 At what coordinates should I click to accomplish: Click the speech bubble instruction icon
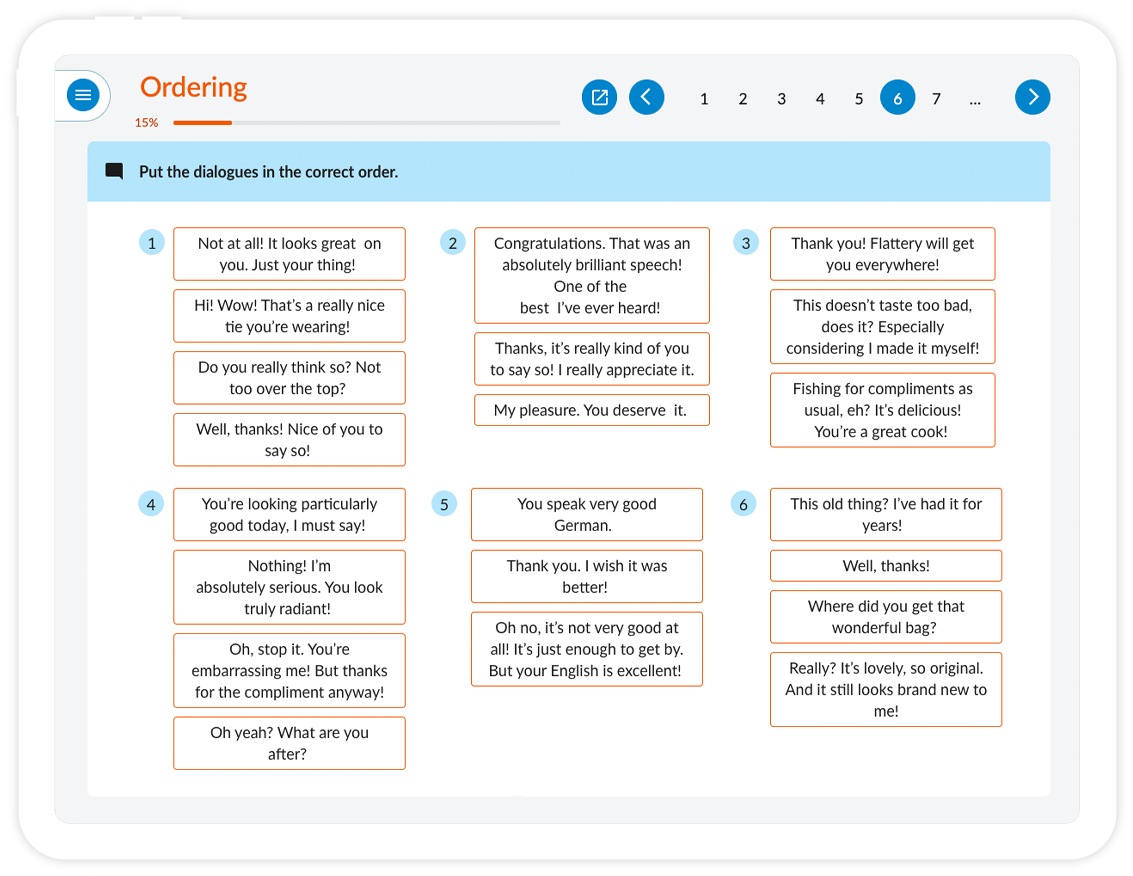tap(114, 171)
